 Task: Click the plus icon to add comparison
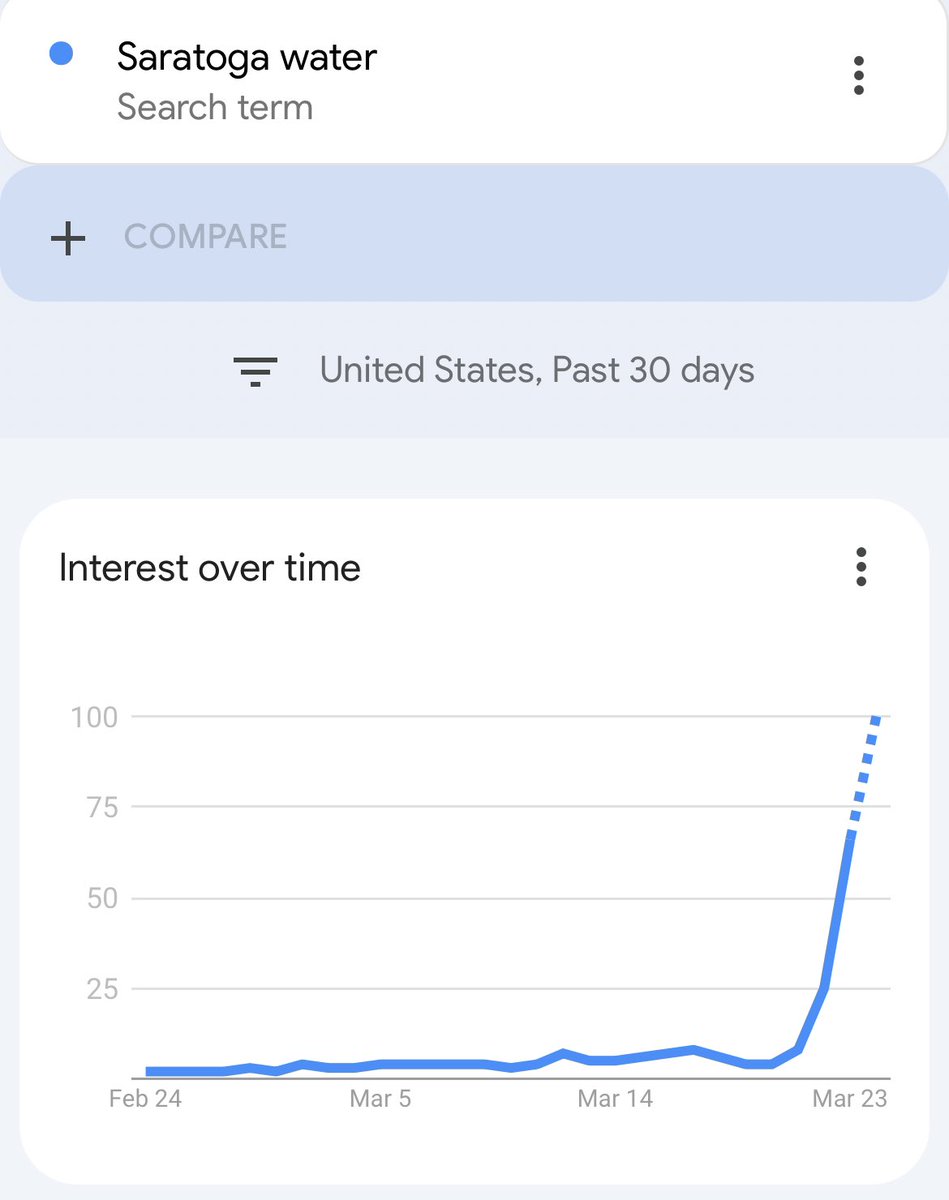pyautogui.click(x=68, y=238)
